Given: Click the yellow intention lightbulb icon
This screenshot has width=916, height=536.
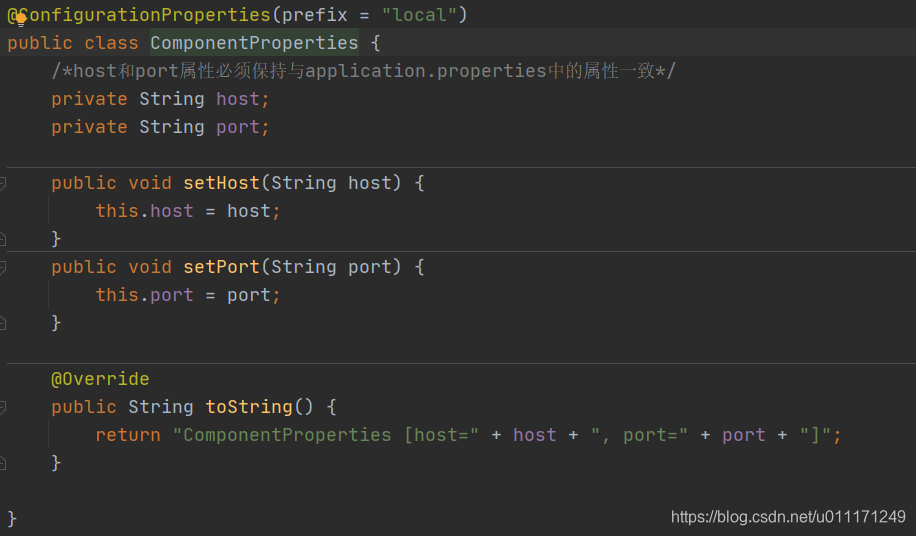Looking at the screenshot, I should [21, 20].
